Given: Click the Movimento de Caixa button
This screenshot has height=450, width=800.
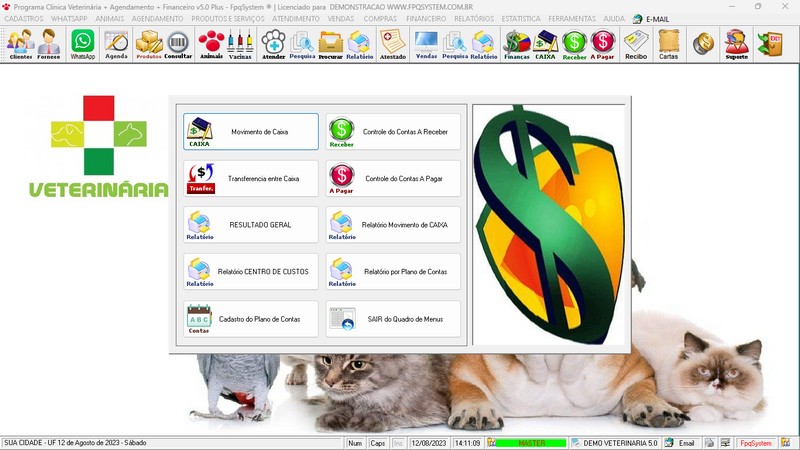Looking at the screenshot, I should pyautogui.click(x=251, y=132).
